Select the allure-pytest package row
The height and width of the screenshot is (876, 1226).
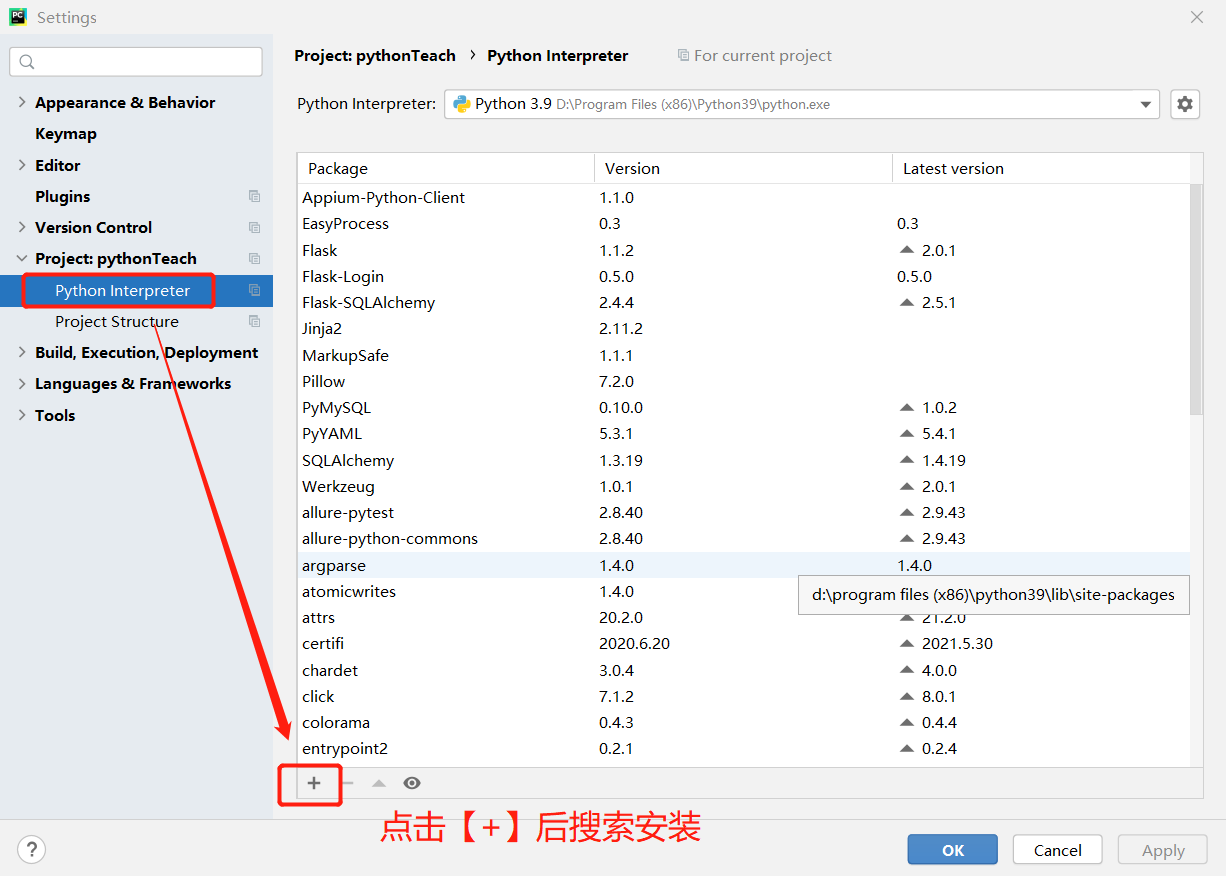coord(744,512)
